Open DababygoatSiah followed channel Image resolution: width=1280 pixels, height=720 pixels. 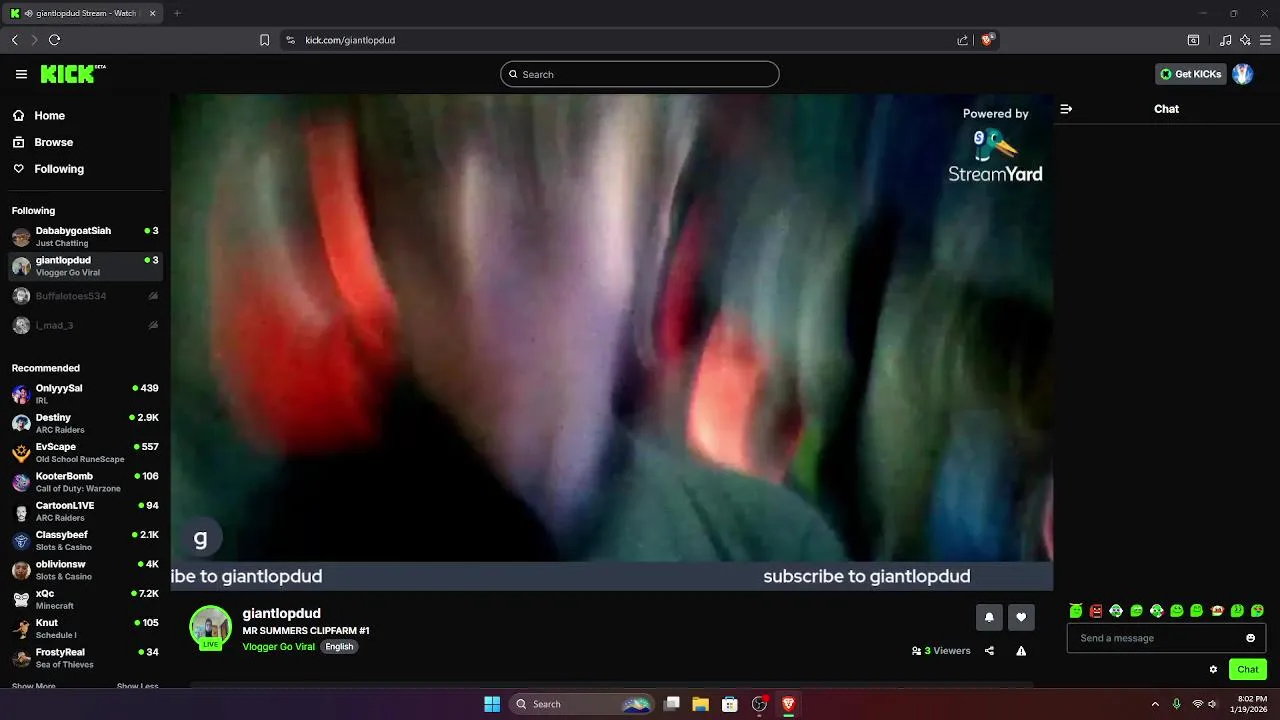pos(85,236)
